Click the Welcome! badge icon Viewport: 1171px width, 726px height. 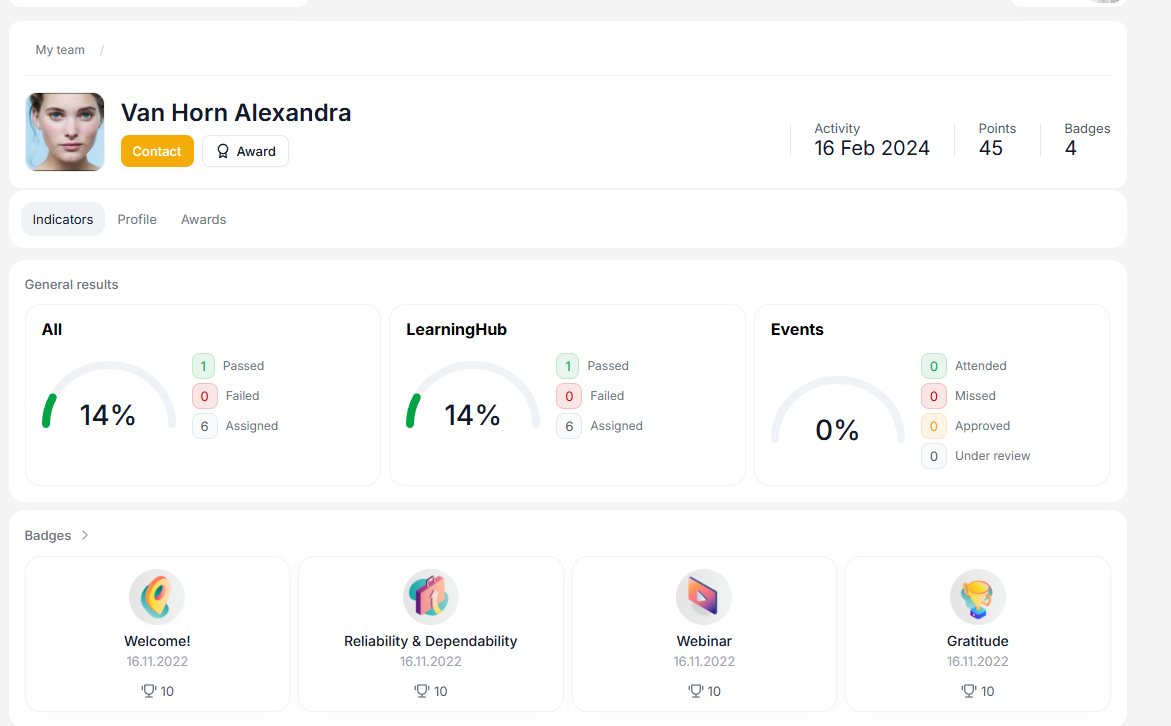[157, 597]
